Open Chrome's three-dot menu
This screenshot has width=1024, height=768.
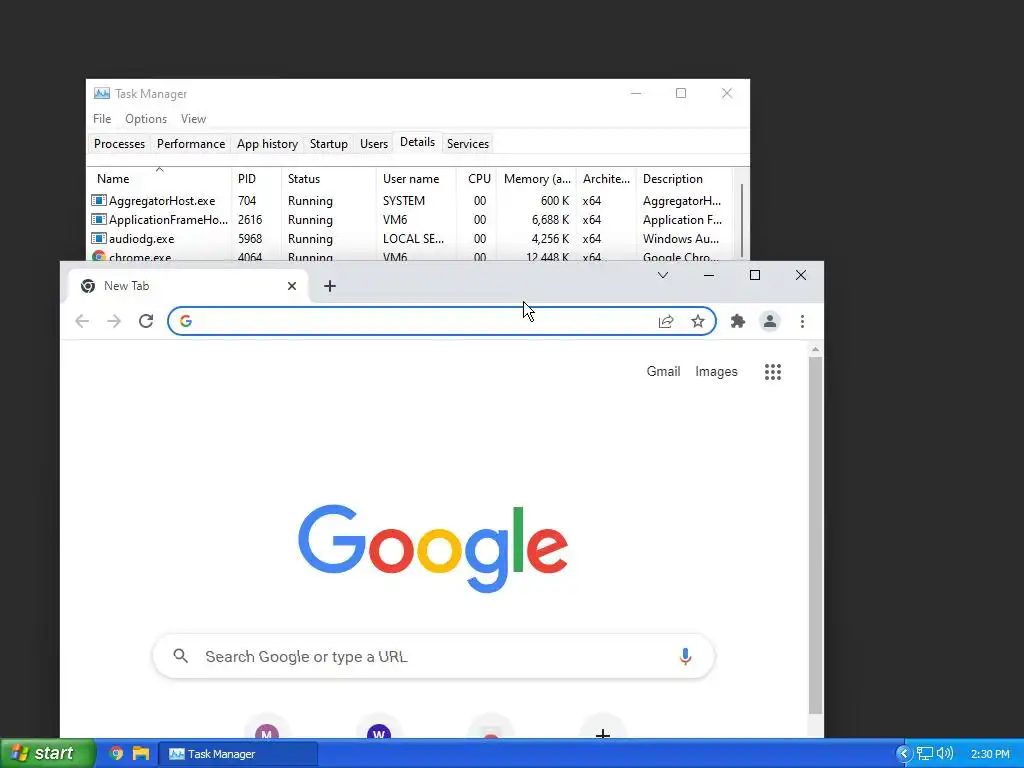(802, 321)
